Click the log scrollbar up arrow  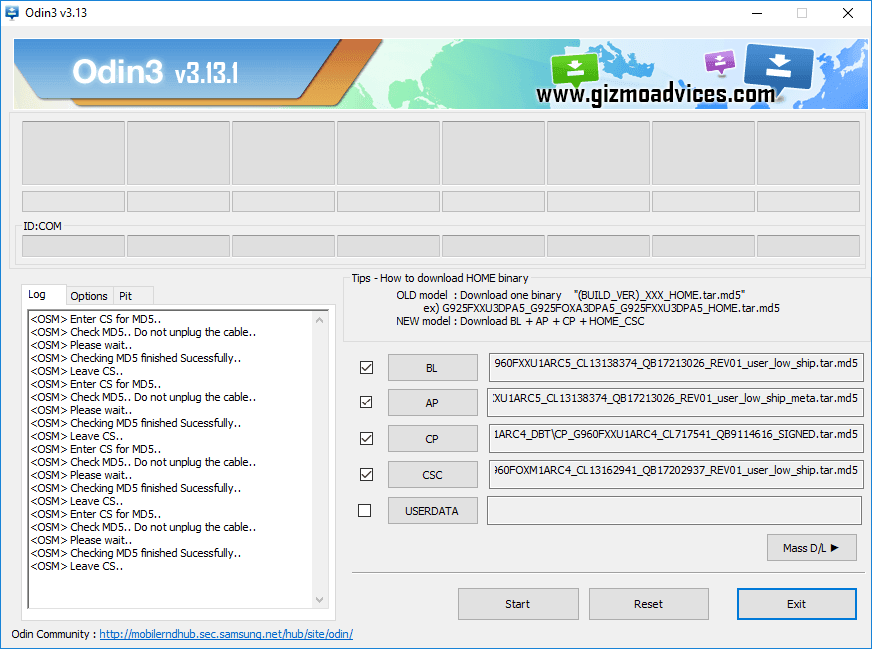coord(319,320)
